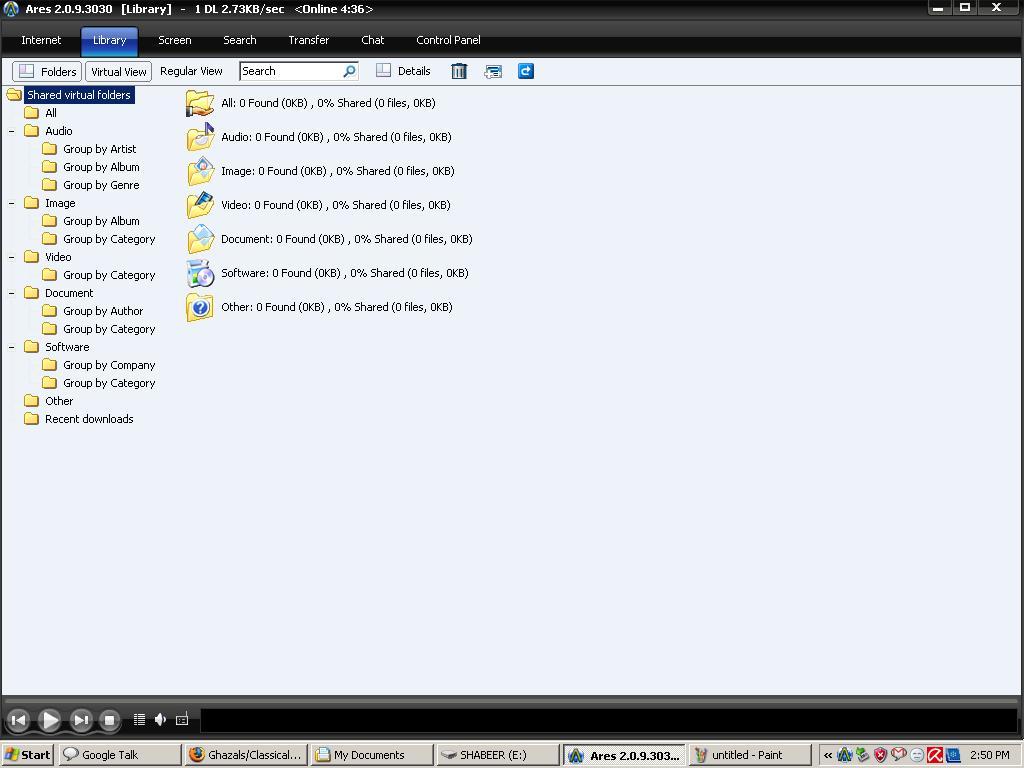Click the magnifier icon in the search box
The width and height of the screenshot is (1024, 768).
350,71
